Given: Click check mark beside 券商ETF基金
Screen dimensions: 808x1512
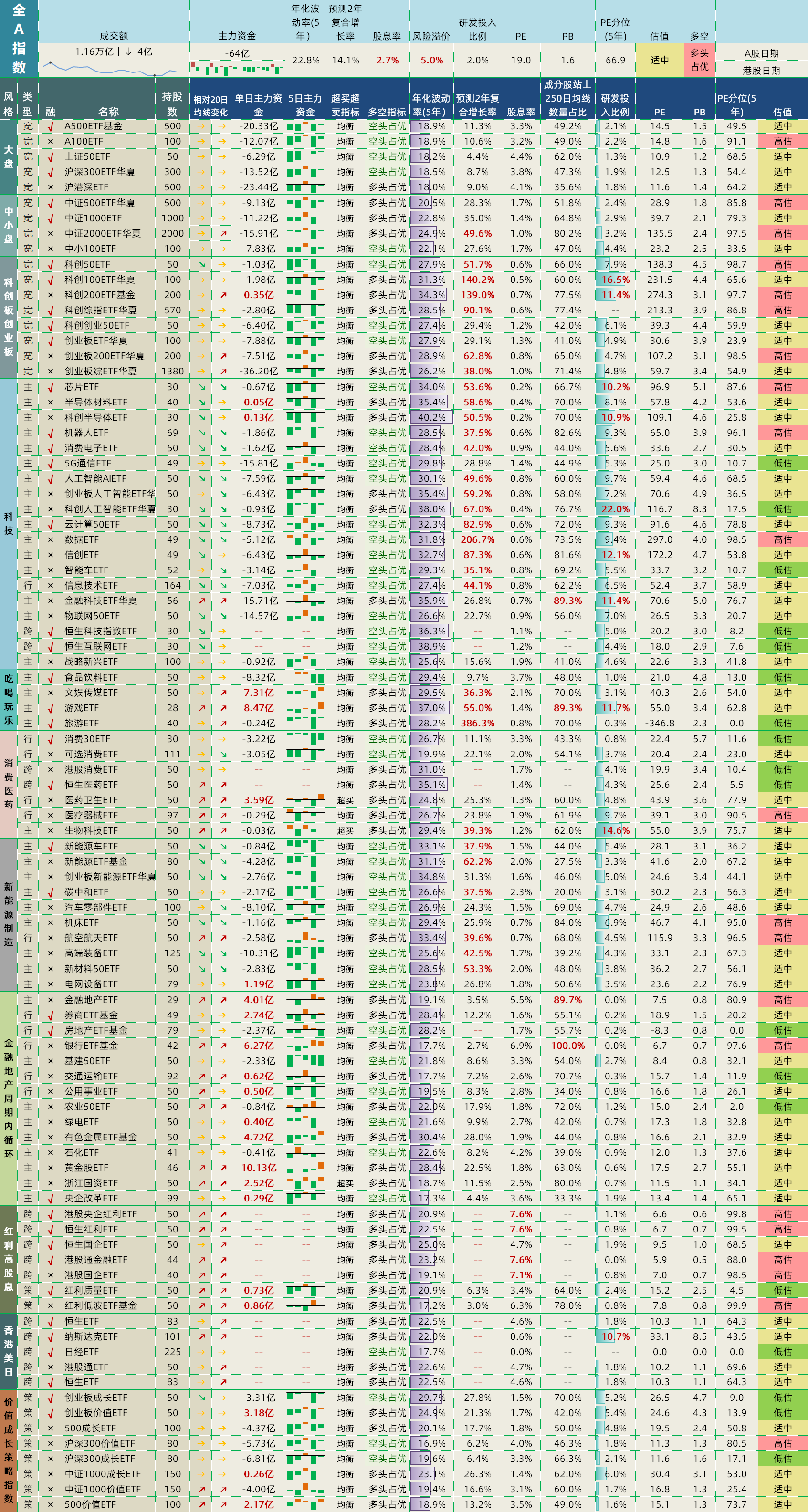Looking at the screenshot, I should click(51, 1015).
